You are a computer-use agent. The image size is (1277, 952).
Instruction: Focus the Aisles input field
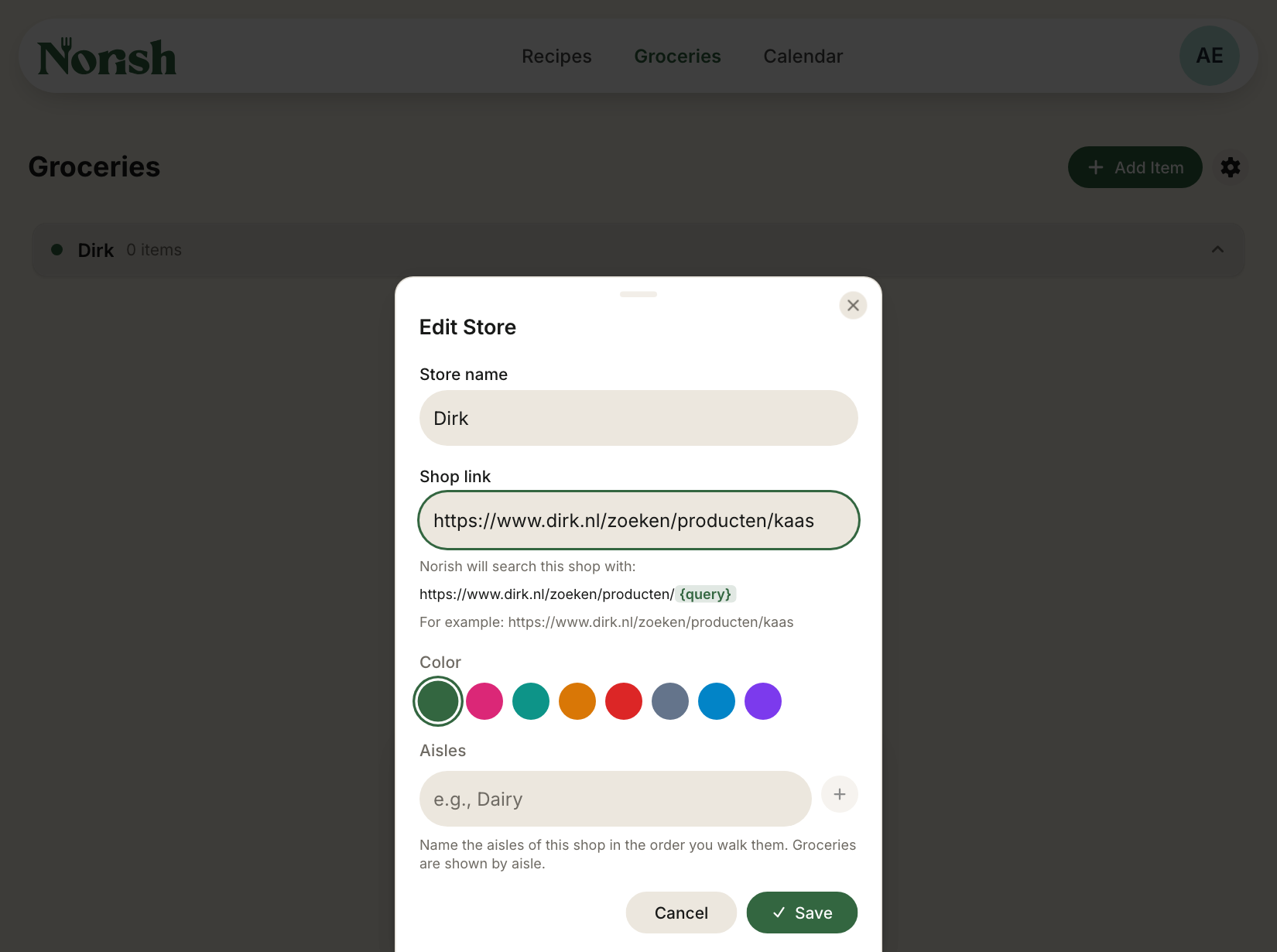(615, 799)
